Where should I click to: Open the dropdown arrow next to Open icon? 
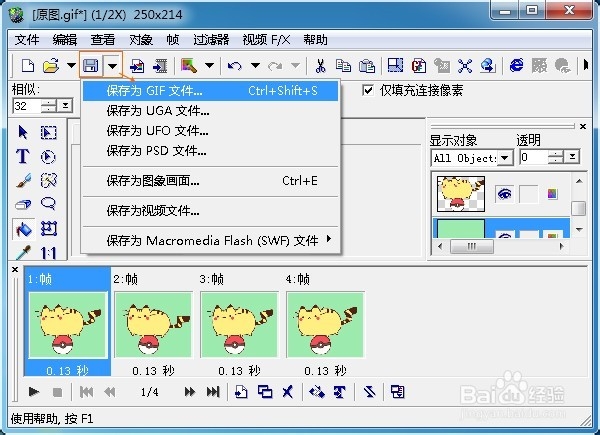pos(71,65)
